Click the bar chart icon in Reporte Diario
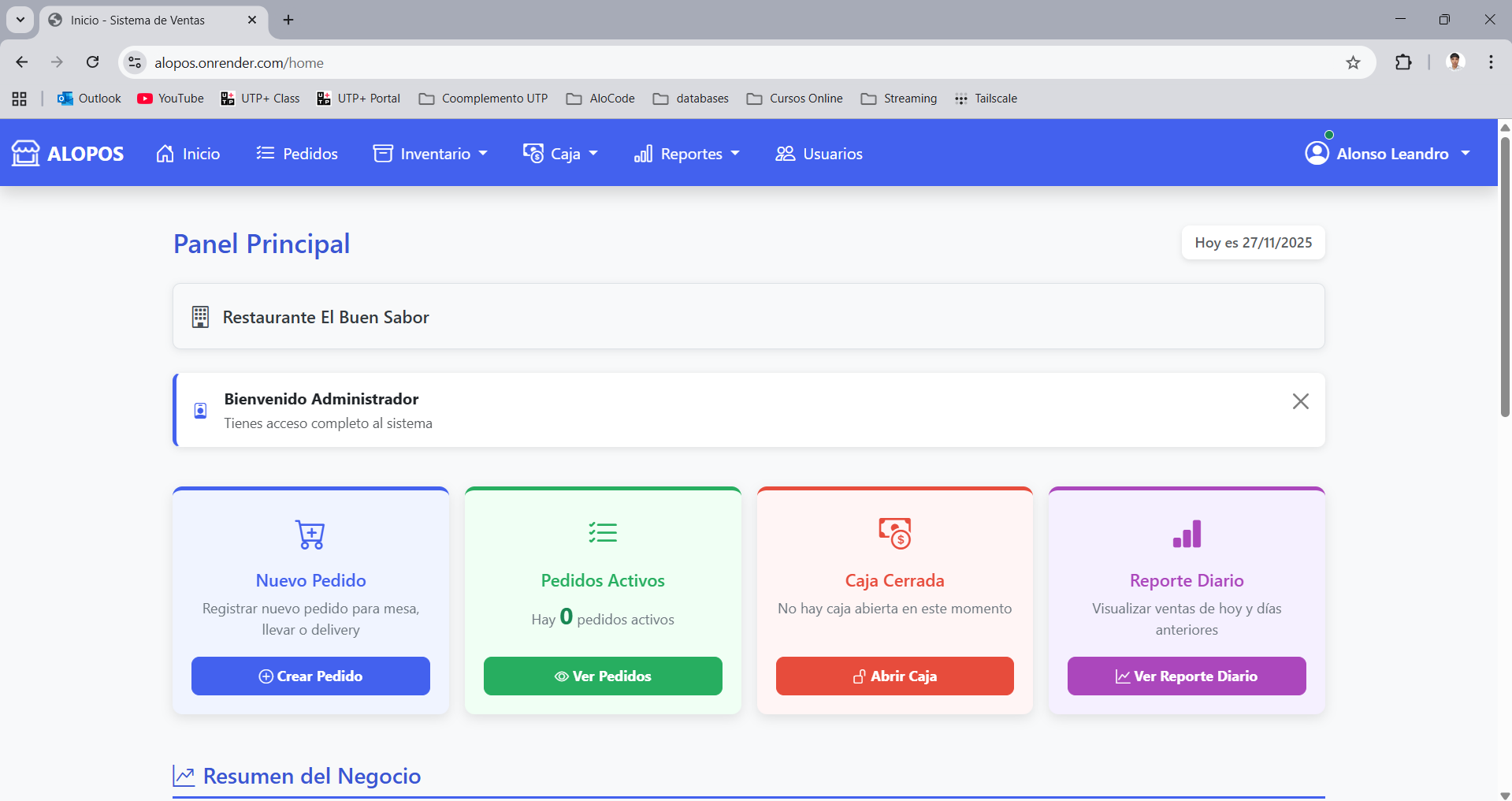 [1187, 534]
